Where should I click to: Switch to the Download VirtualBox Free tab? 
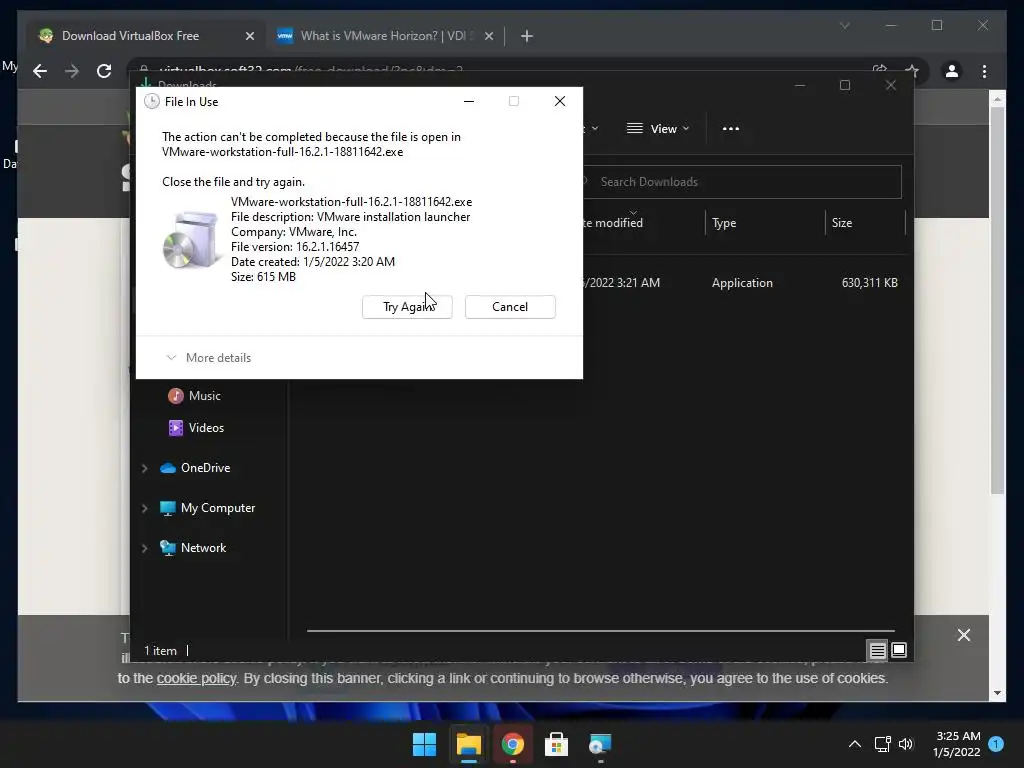(x=146, y=36)
